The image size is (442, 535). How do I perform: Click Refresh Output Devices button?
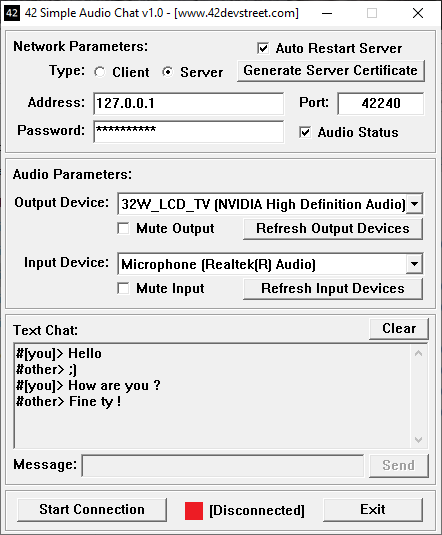click(x=333, y=229)
